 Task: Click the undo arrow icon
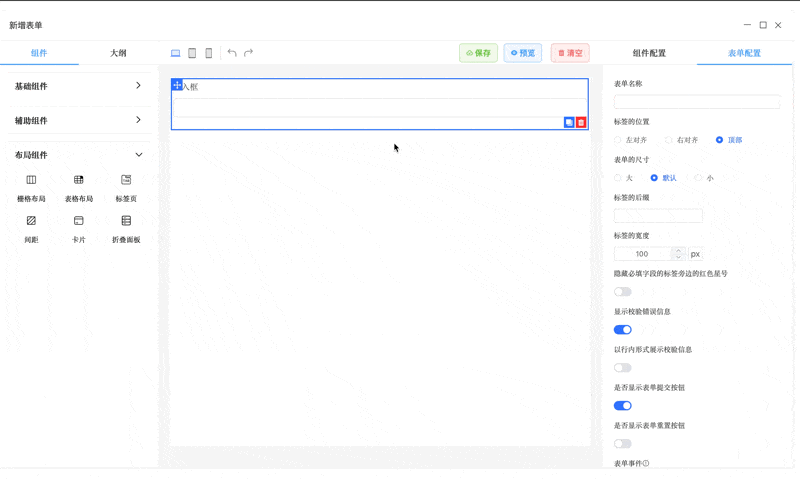[x=232, y=53]
